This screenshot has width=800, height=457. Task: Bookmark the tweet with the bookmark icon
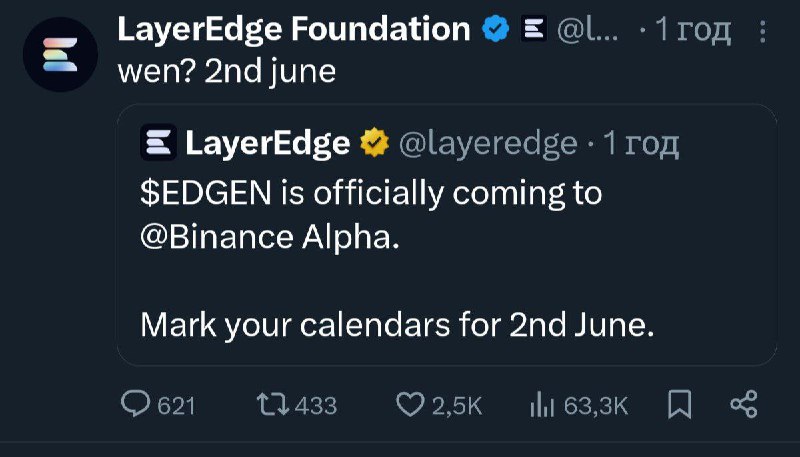point(677,404)
